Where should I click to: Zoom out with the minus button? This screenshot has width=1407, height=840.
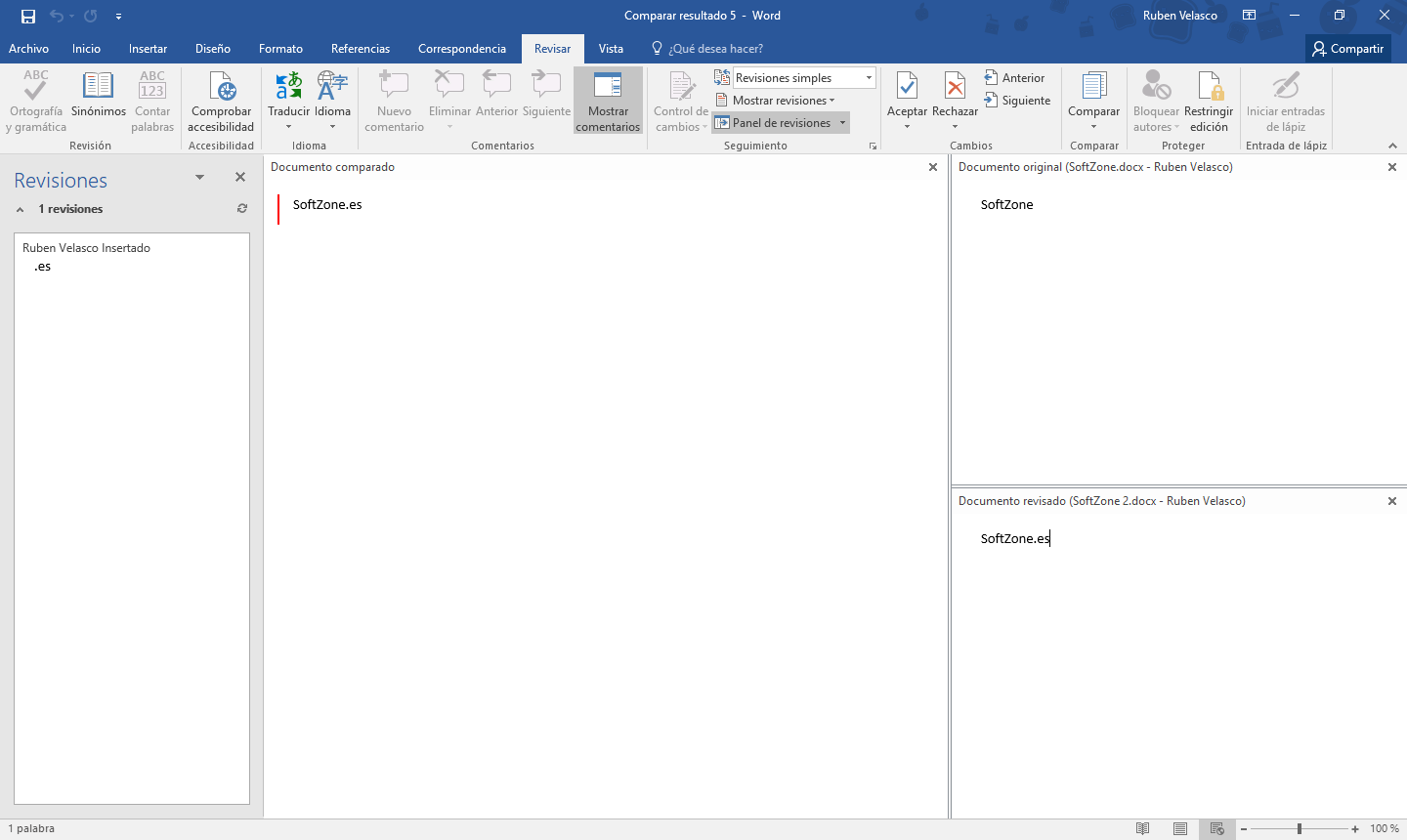coord(1244,829)
